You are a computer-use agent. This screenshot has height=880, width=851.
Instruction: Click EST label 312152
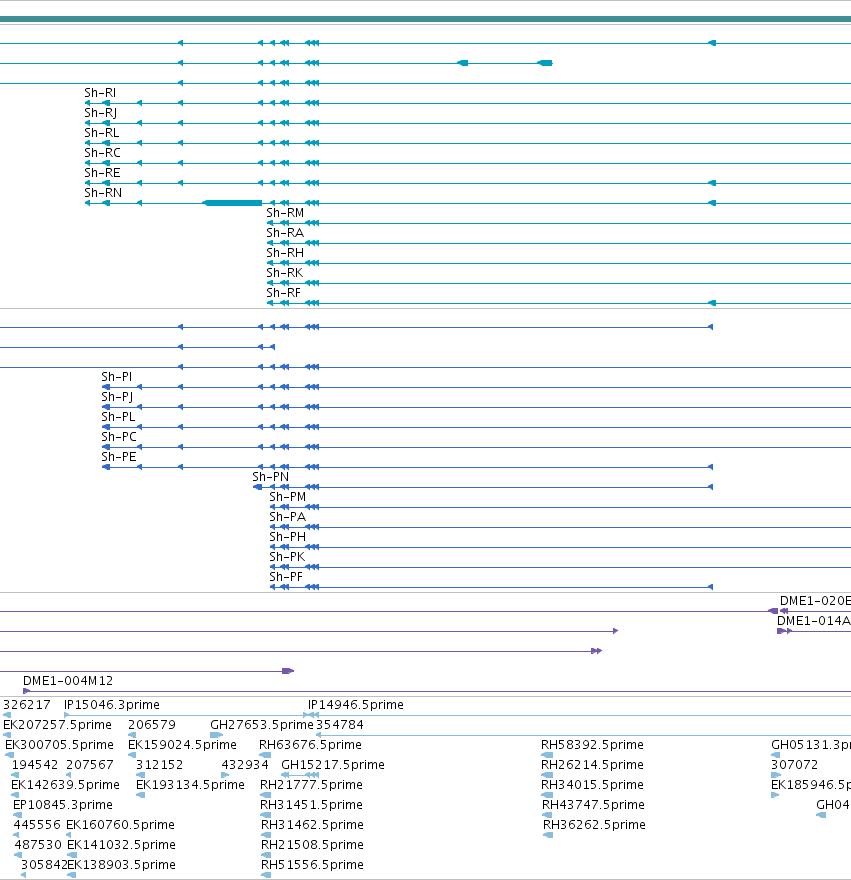coord(159,764)
